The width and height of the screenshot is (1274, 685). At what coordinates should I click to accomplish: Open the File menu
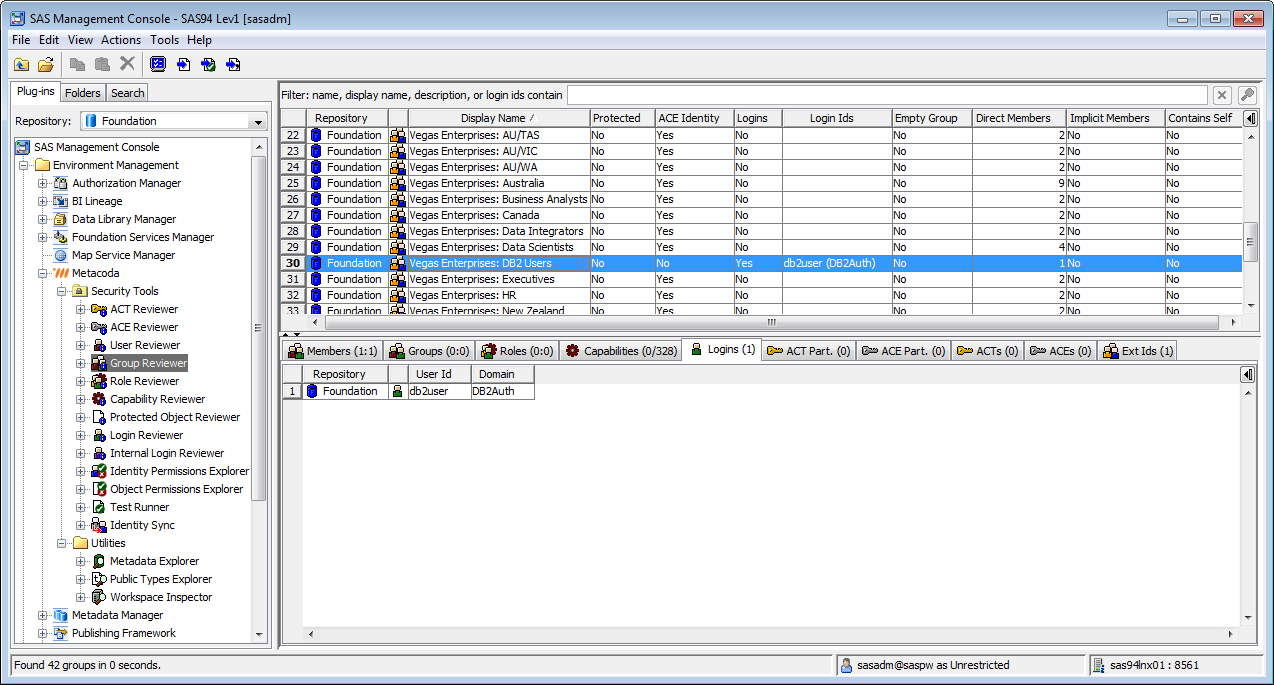[x=21, y=40]
